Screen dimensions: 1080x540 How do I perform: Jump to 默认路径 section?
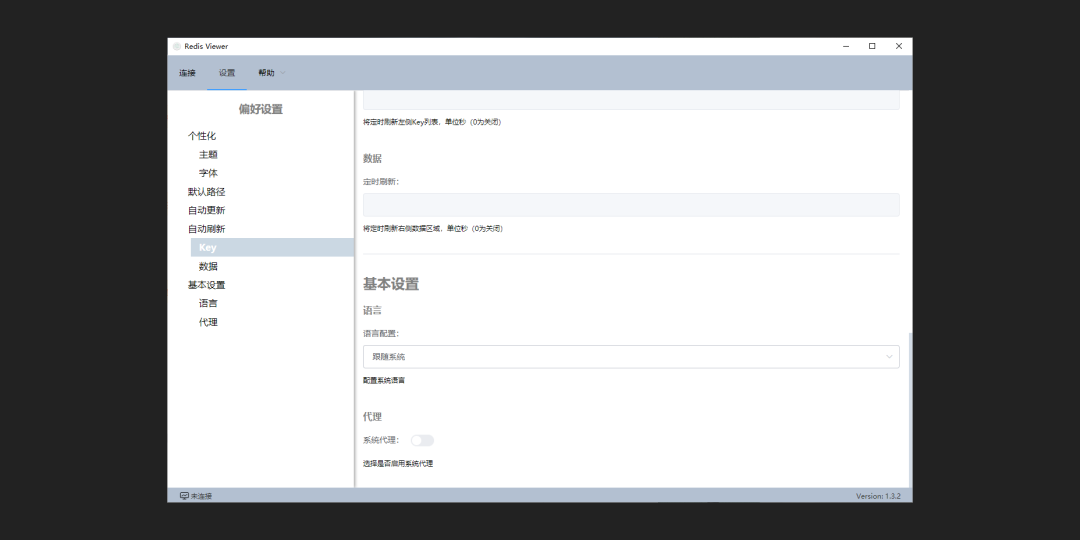pos(207,191)
